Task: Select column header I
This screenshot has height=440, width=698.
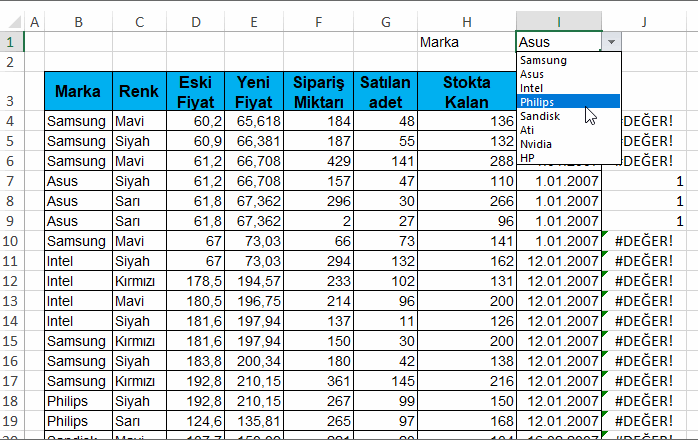Action: (x=559, y=22)
